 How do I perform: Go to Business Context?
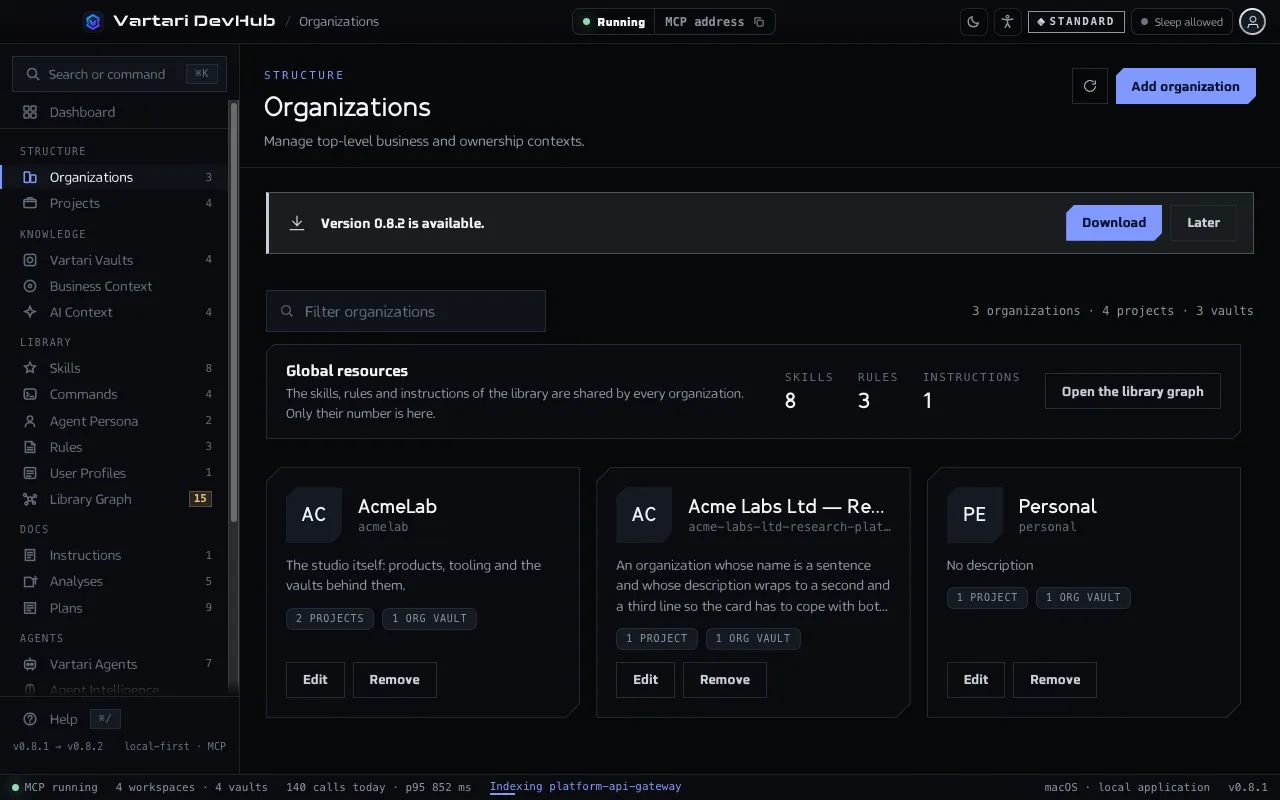[x=114, y=286]
